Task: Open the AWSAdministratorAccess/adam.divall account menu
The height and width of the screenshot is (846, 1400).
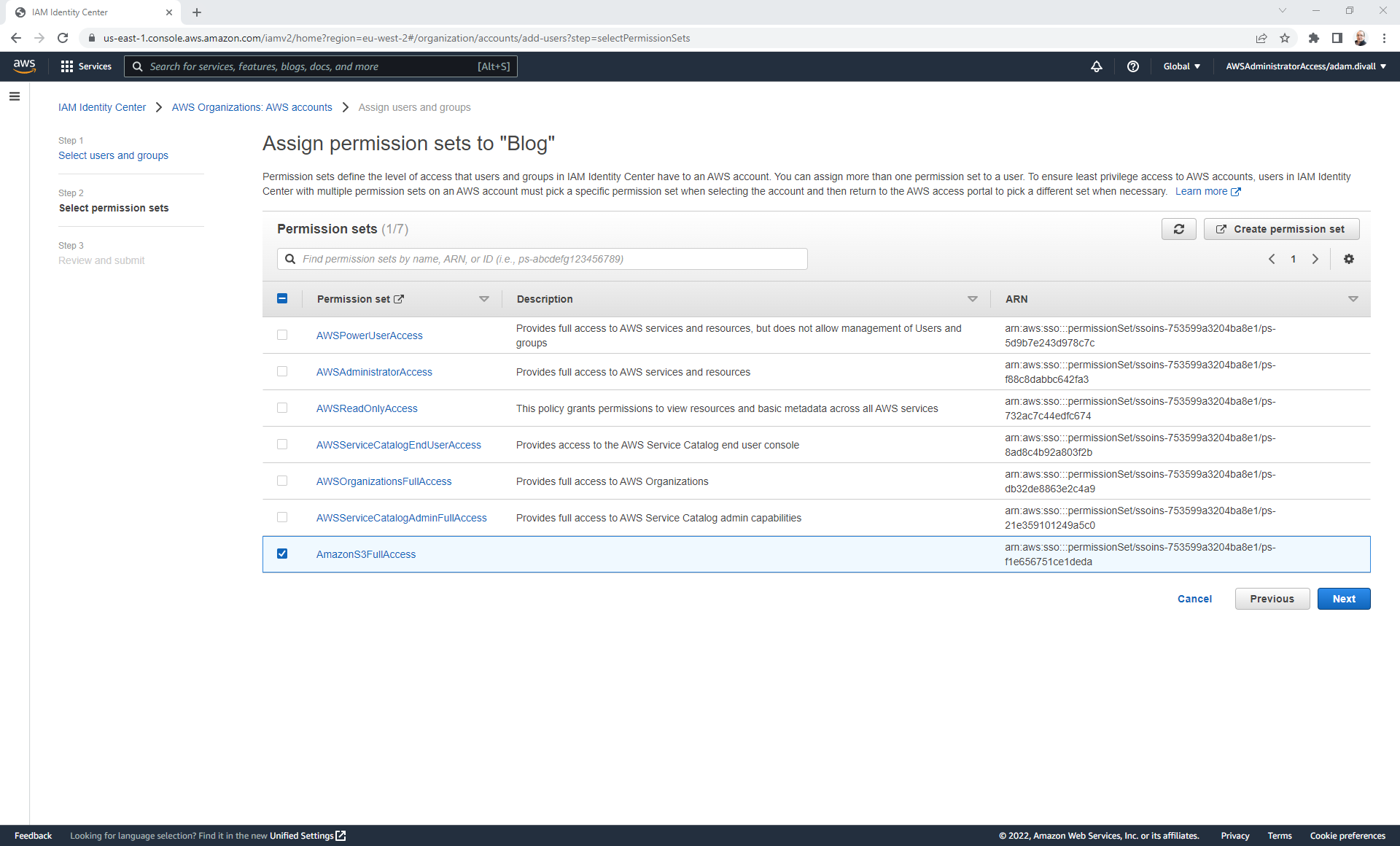Action: coord(1306,66)
